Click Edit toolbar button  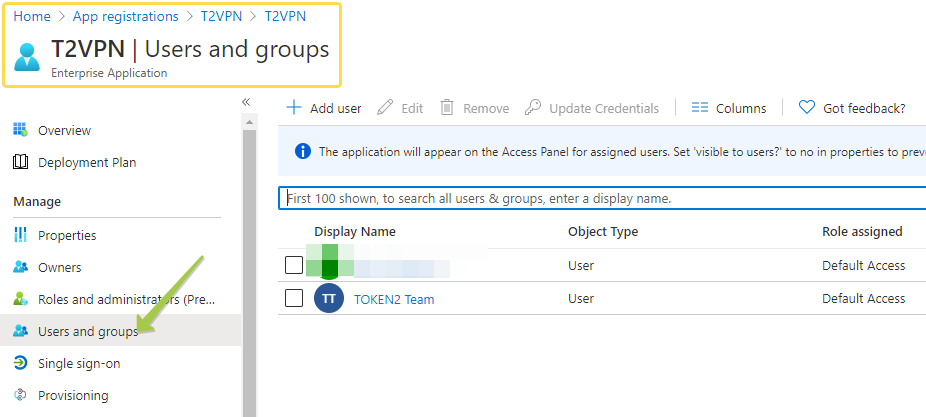point(400,108)
